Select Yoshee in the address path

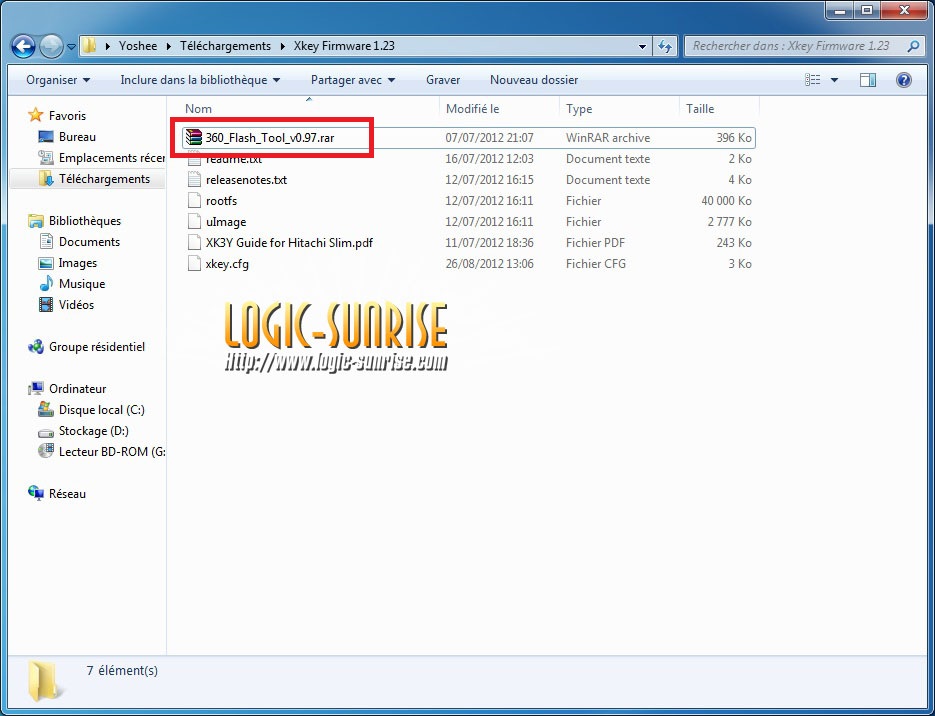point(138,46)
